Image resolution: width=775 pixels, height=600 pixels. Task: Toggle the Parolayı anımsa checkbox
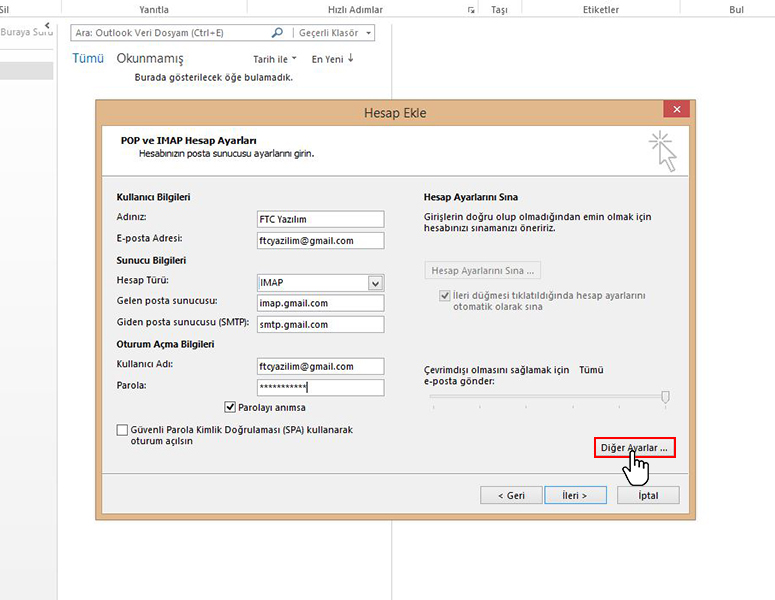coord(230,407)
